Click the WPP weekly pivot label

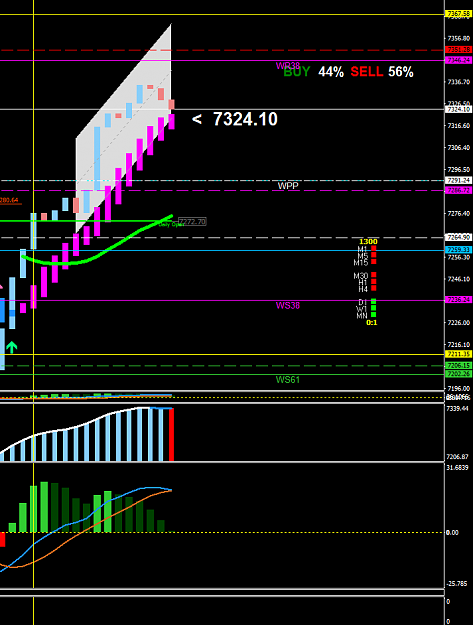point(288,186)
